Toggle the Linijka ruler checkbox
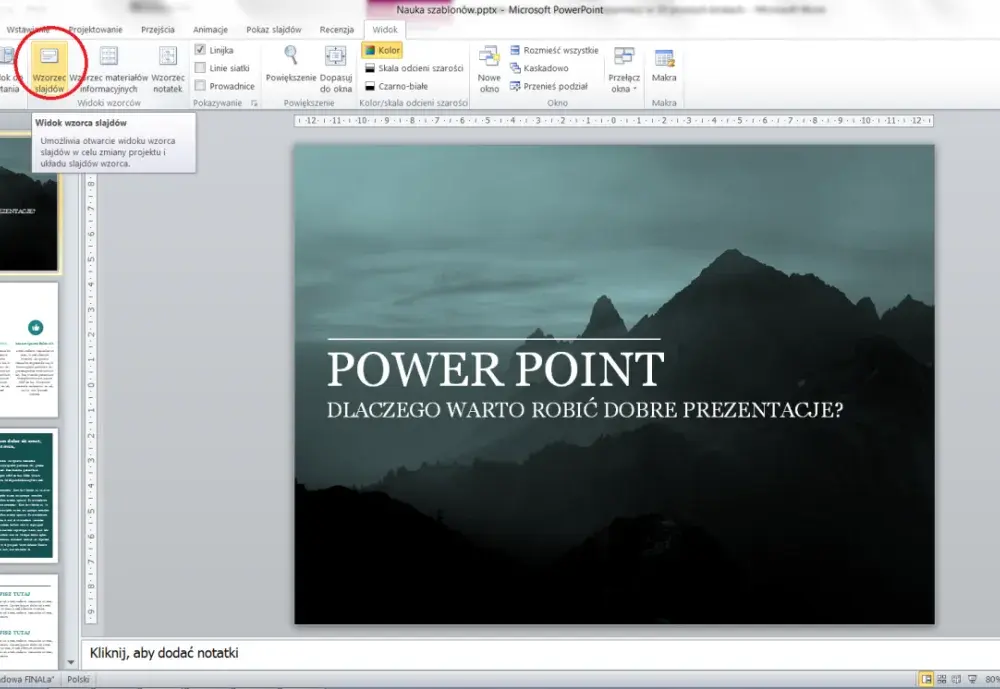This screenshot has height=689, width=1000. pyautogui.click(x=200, y=50)
